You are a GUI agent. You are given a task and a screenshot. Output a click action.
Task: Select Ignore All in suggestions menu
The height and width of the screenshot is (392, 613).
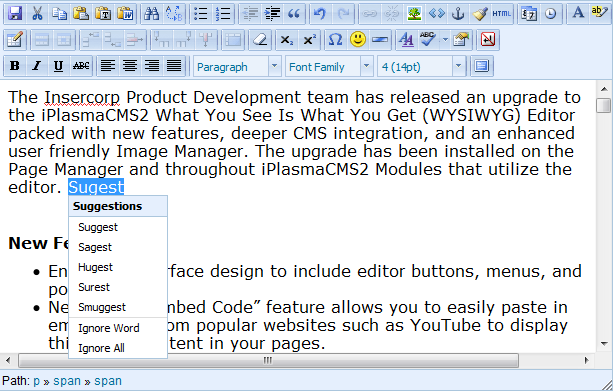tap(118, 348)
